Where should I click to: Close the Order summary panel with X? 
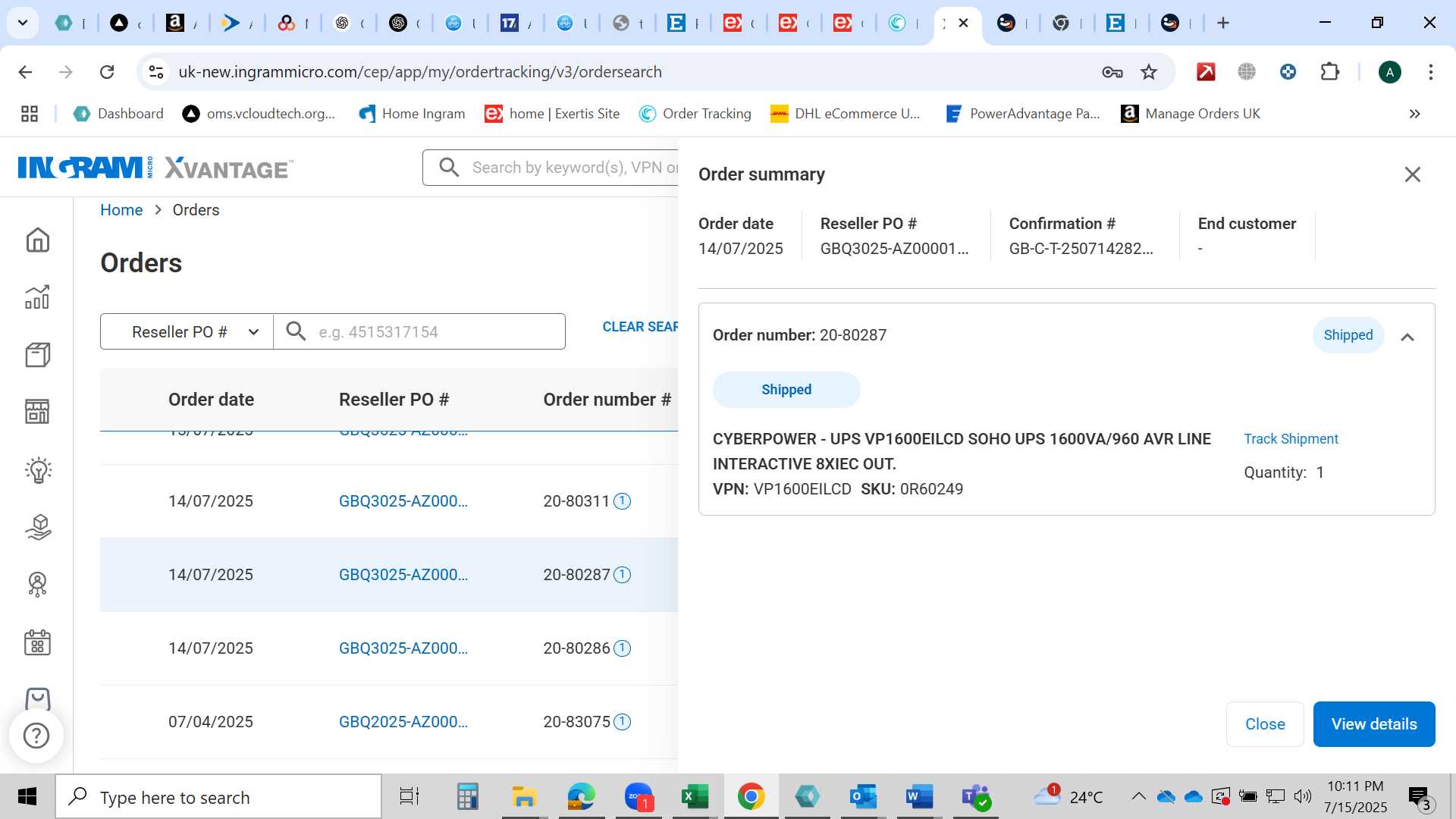(1412, 174)
